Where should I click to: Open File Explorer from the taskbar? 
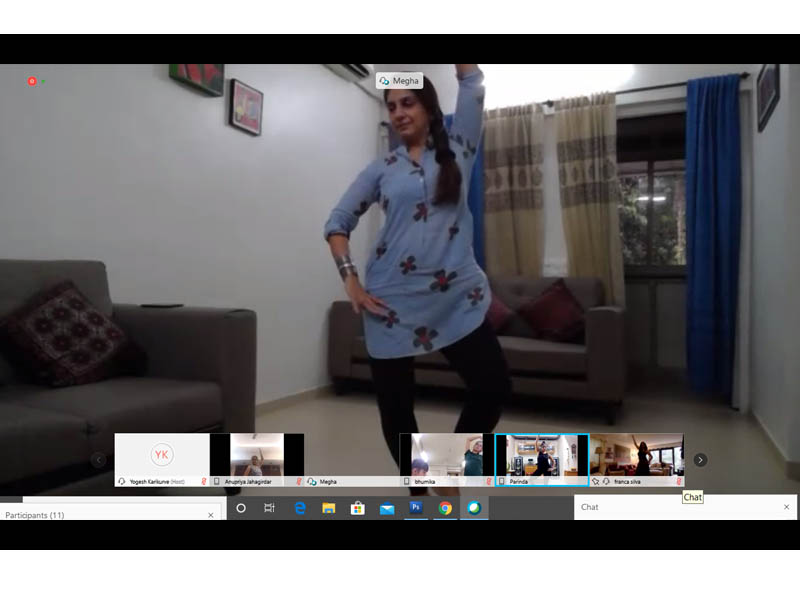(x=328, y=508)
